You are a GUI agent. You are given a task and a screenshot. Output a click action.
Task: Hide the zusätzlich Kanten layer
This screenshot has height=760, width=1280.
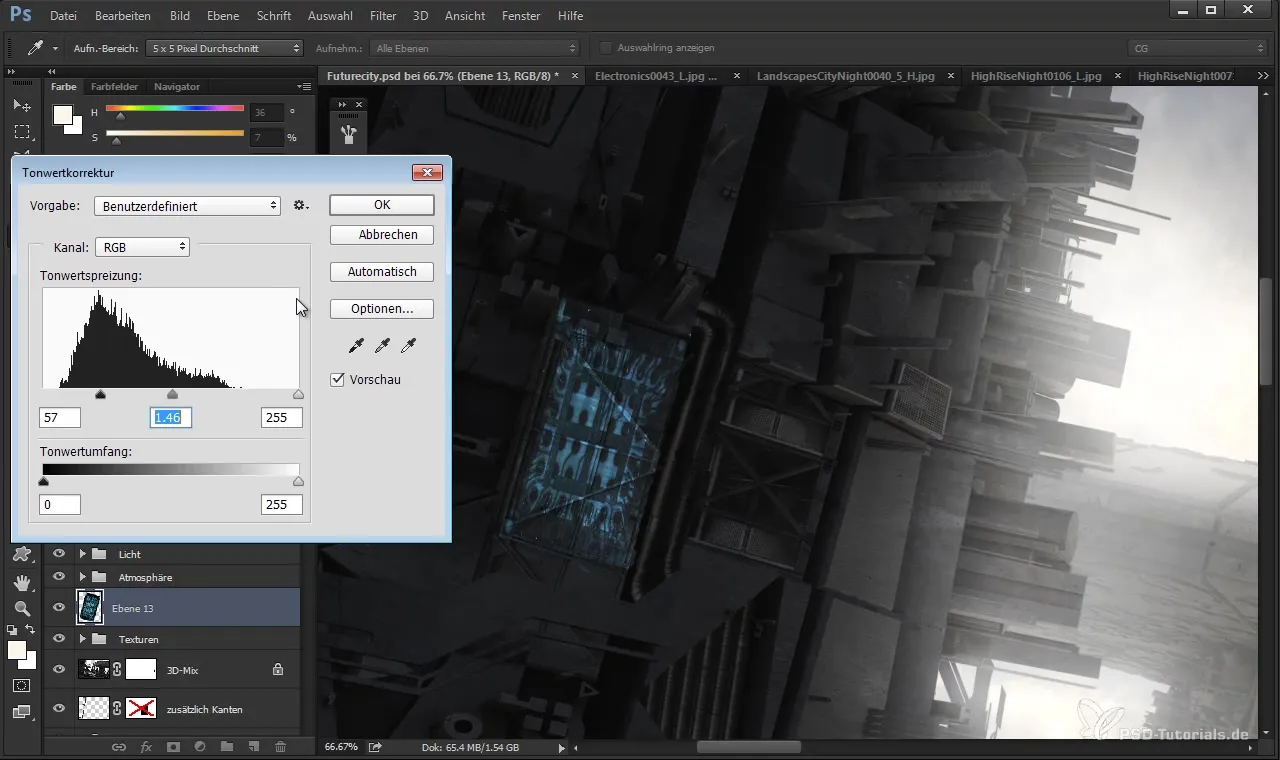[x=59, y=708]
